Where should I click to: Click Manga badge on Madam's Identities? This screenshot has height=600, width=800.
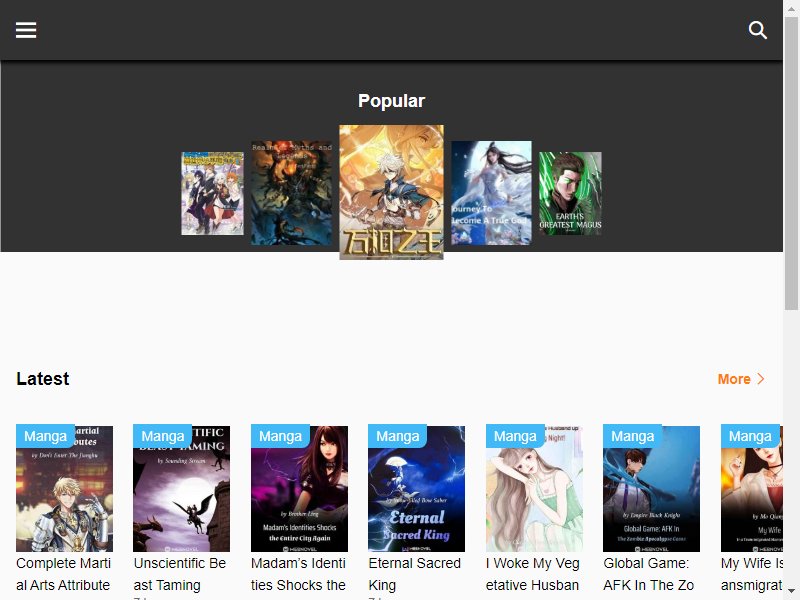pyautogui.click(x=280, y=436)
